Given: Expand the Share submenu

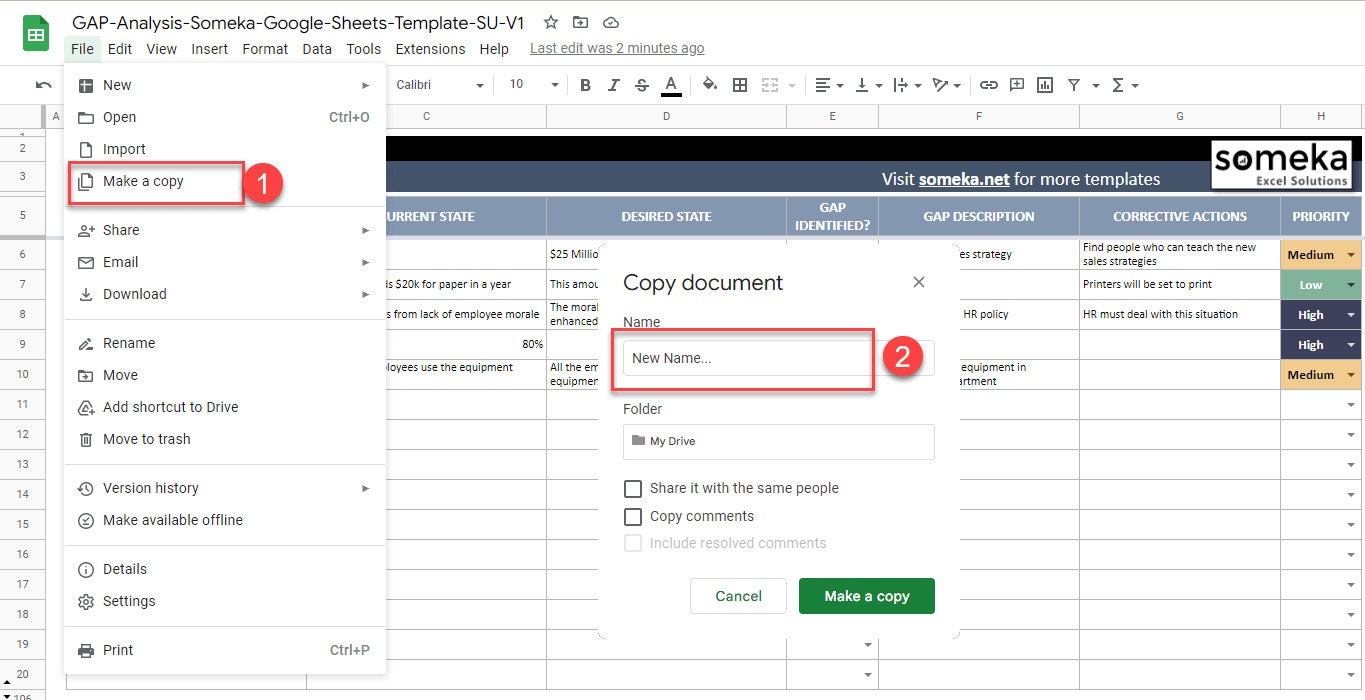Looking at the screenshot, I should point(225,230).
